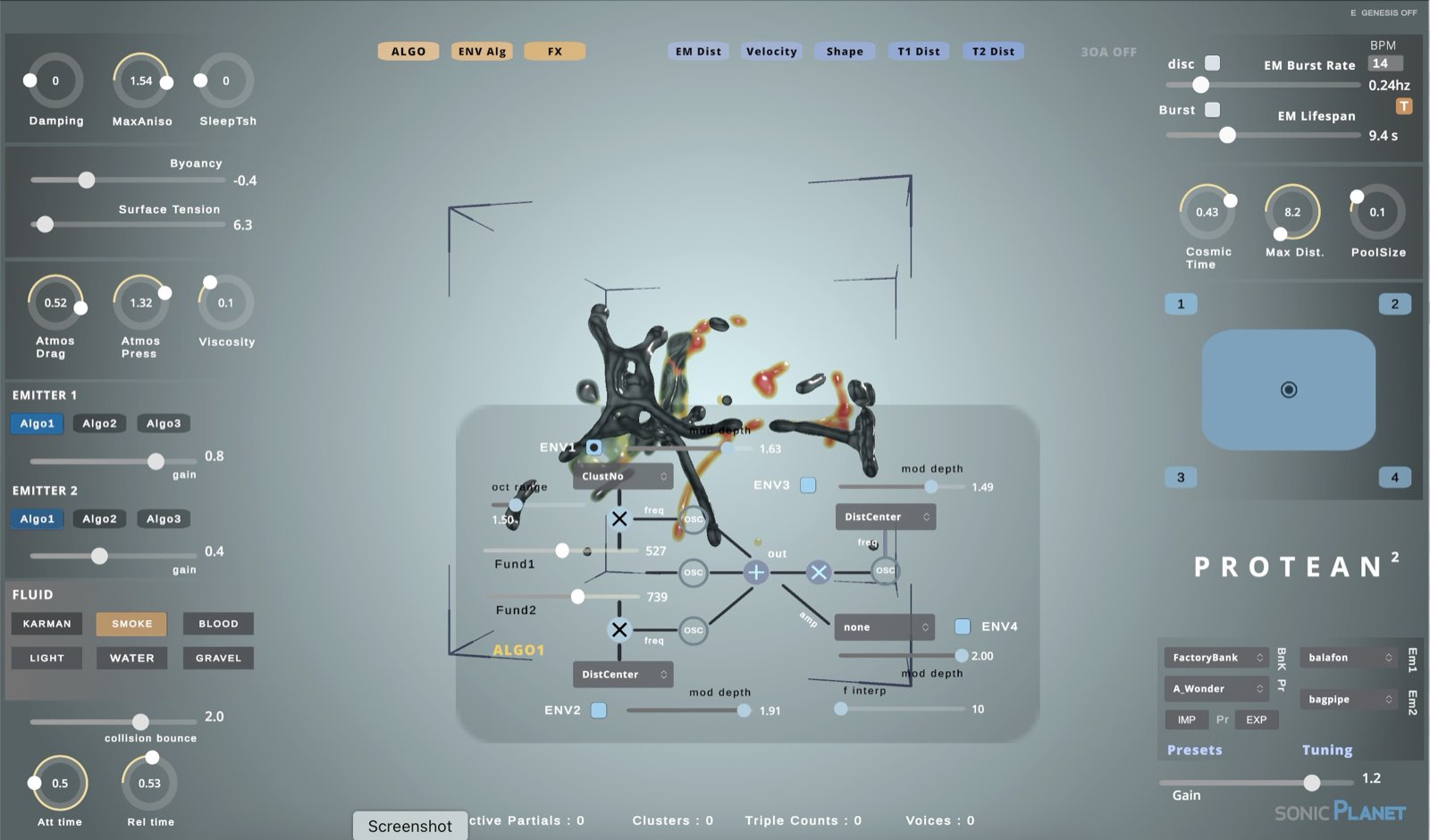Switch to the ENV Alg tab
The height and width of the screenshot is (840, 1430).
(x=482, y=52)
